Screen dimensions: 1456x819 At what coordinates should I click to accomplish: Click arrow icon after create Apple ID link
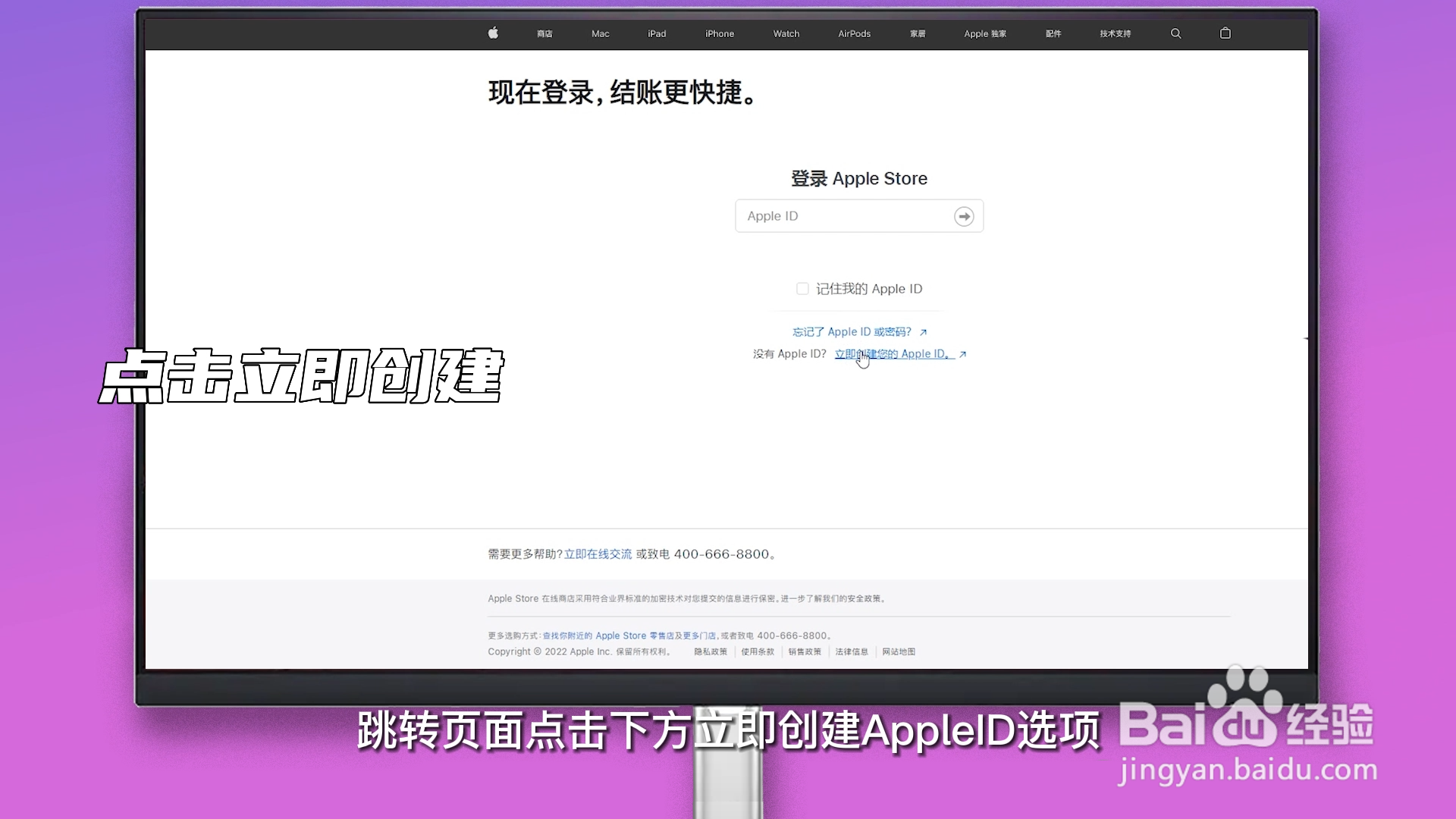962,354
